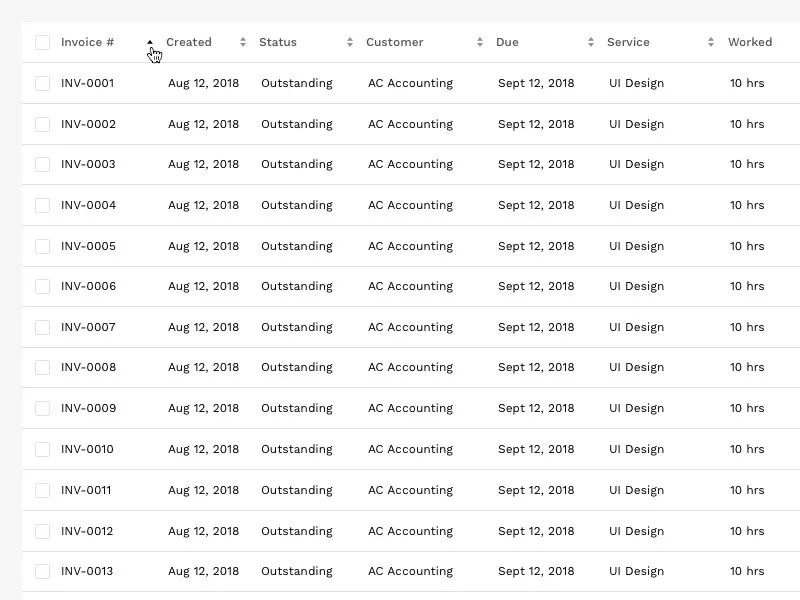Check the box for INV-0002
The width and height of the screenshot is (800, 600).
(42, 124)
